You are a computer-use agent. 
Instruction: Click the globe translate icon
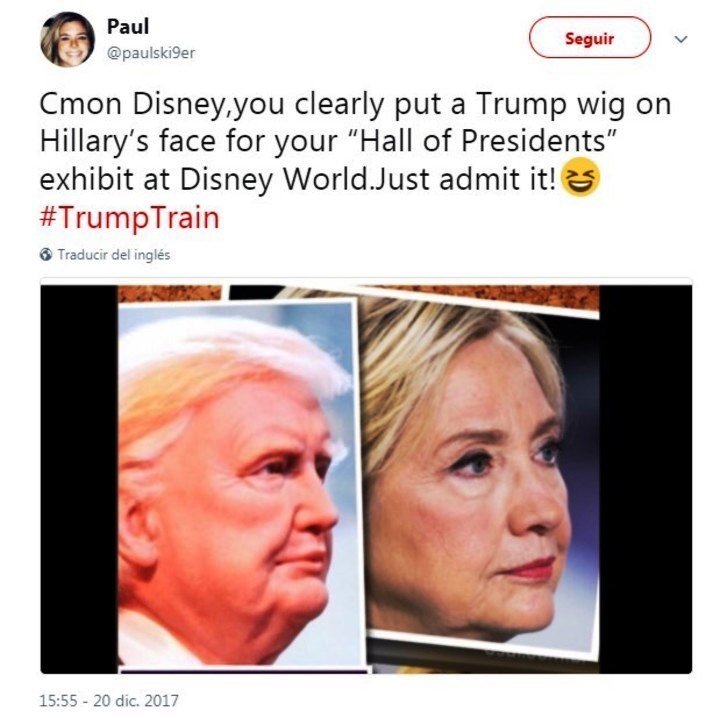(x=46, y=254)
